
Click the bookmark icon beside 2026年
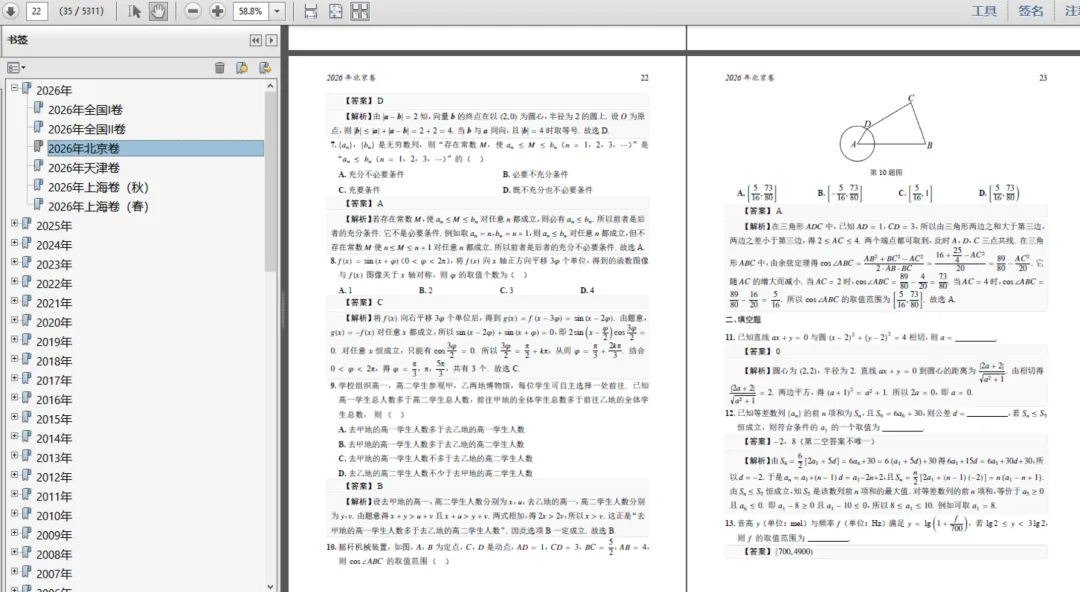pyautogui.click(x=27, y=89)
